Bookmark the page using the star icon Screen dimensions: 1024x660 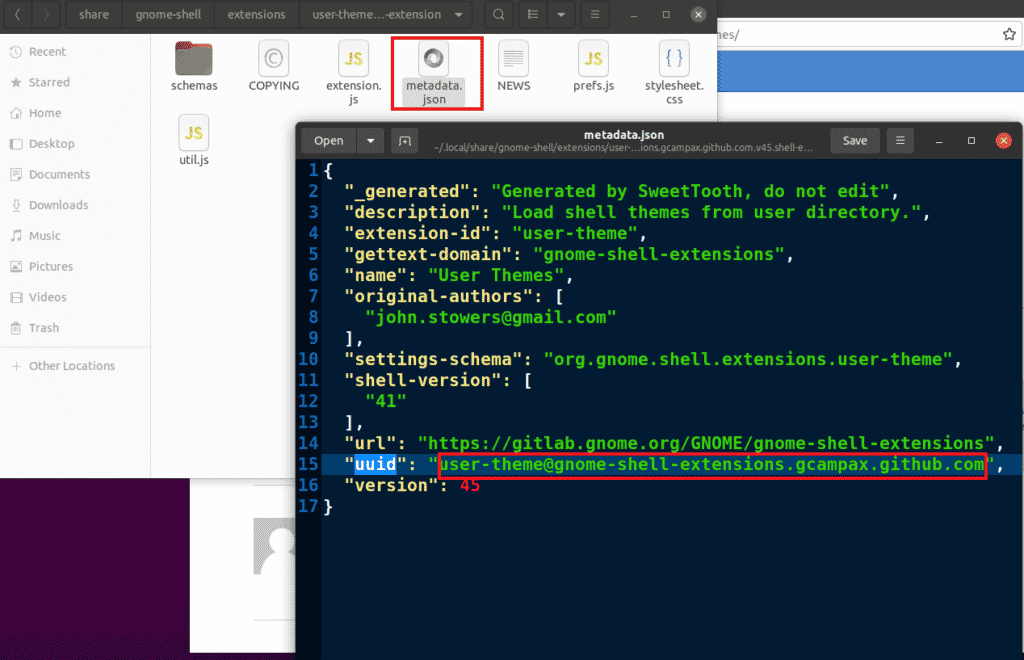tap(1011, 32)
